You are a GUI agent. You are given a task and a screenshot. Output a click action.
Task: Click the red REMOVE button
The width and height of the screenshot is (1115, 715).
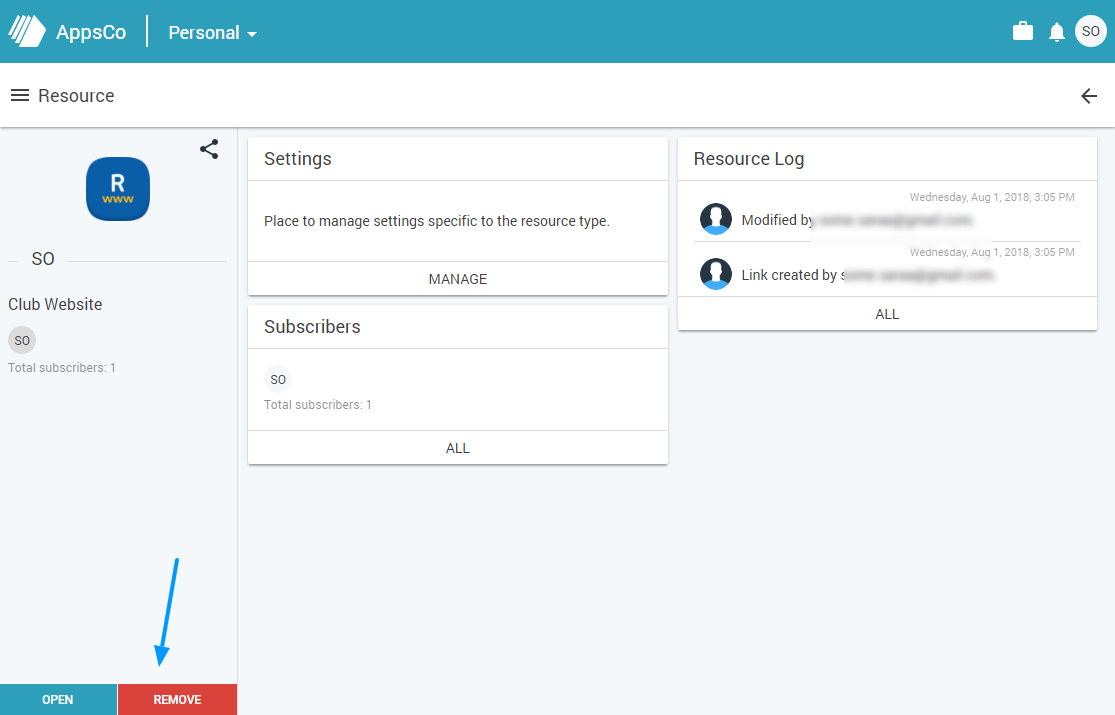(177, 699)
